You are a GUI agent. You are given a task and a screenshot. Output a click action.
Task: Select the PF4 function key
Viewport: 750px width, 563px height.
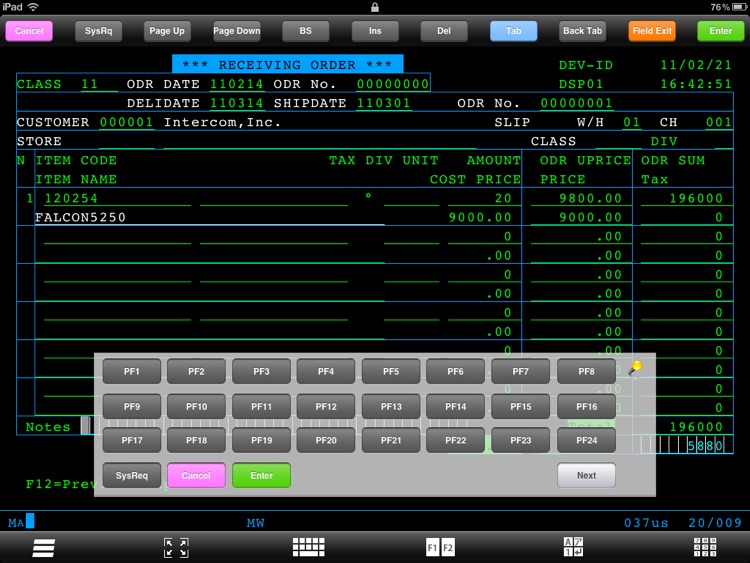(x=326, y=371)
